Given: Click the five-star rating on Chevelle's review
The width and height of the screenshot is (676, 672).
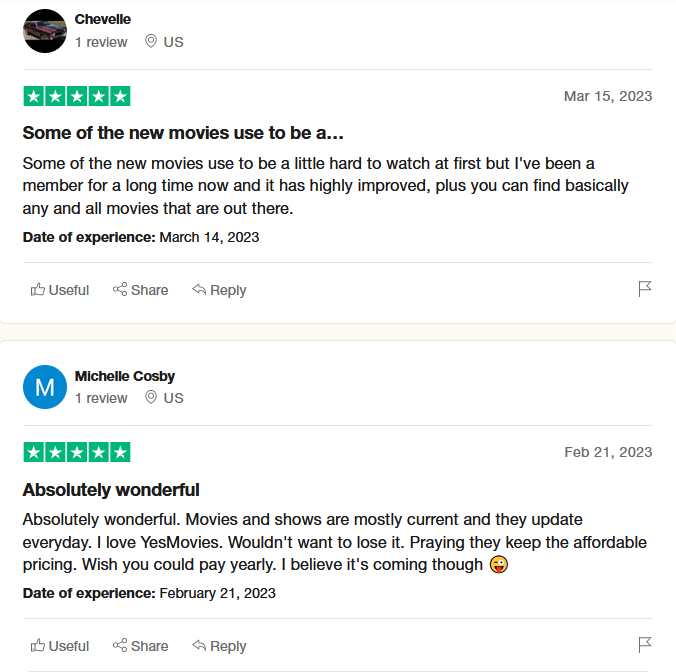Looking at the screenshot, I should pos(77,96).
